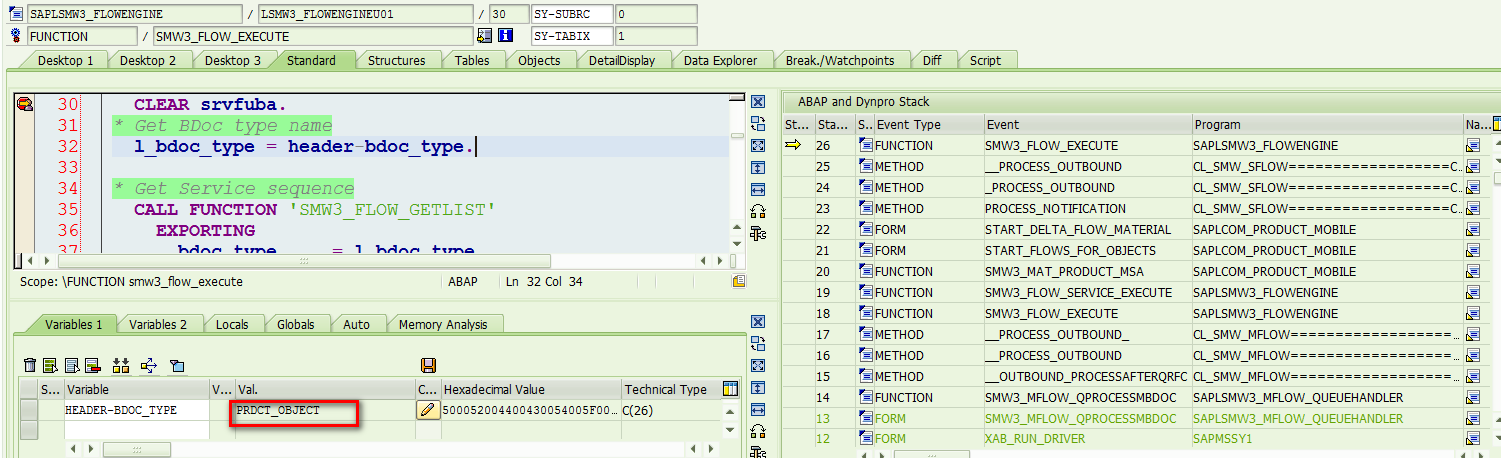Image resolution: width=1501 pixels, height=458 pixels.
Task: Click the delete (trash) icon in variables toolbar
Action: tap(30, 365)
